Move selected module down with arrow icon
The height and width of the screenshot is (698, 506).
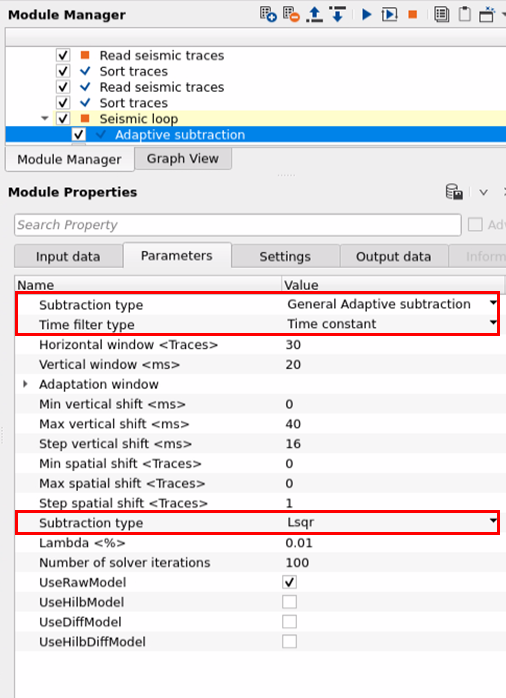point(338,14)
